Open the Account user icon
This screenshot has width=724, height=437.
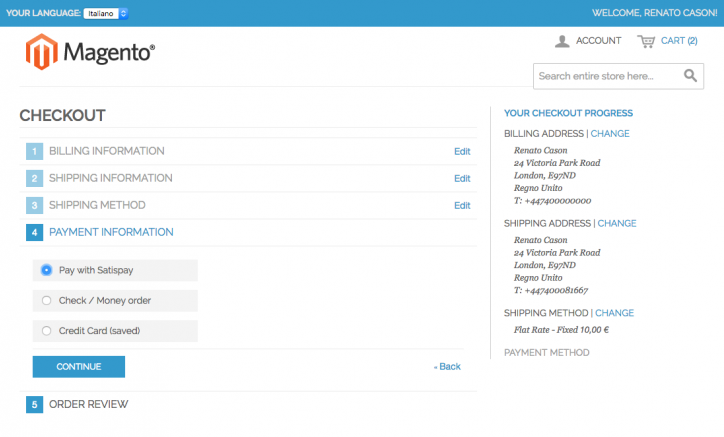point(561,41)
